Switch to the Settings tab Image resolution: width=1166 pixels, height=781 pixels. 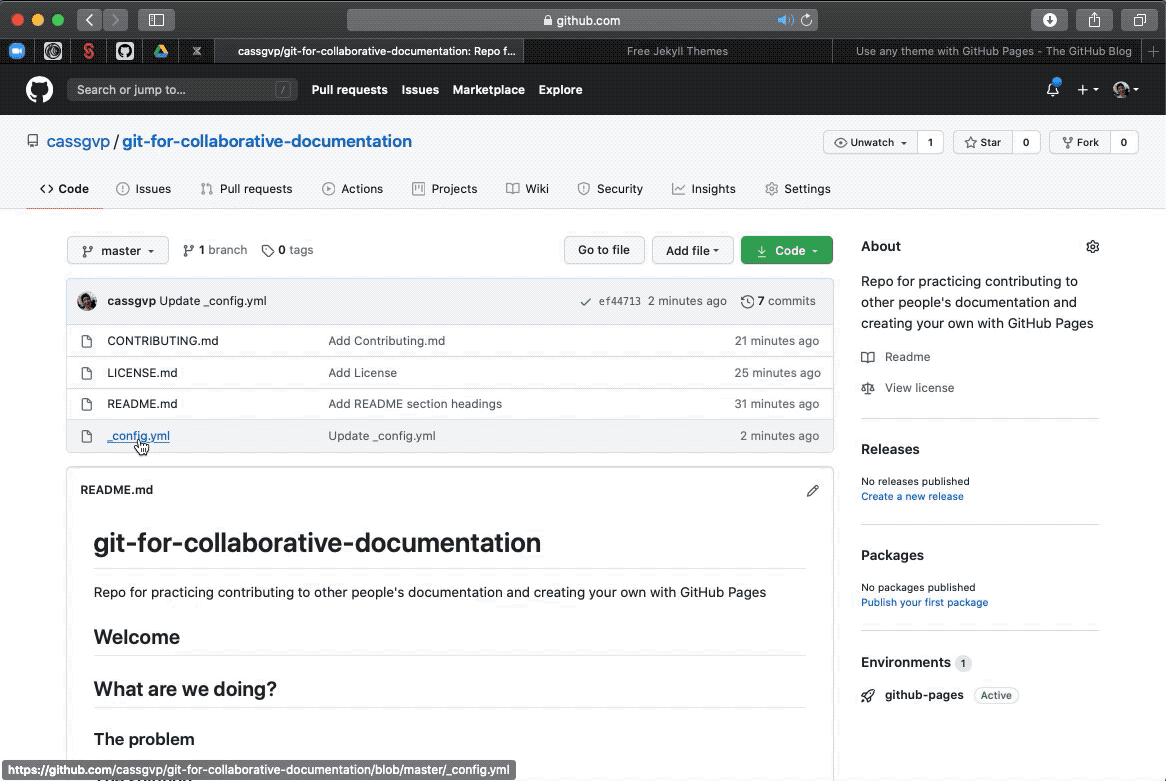[x=807, y=189]
